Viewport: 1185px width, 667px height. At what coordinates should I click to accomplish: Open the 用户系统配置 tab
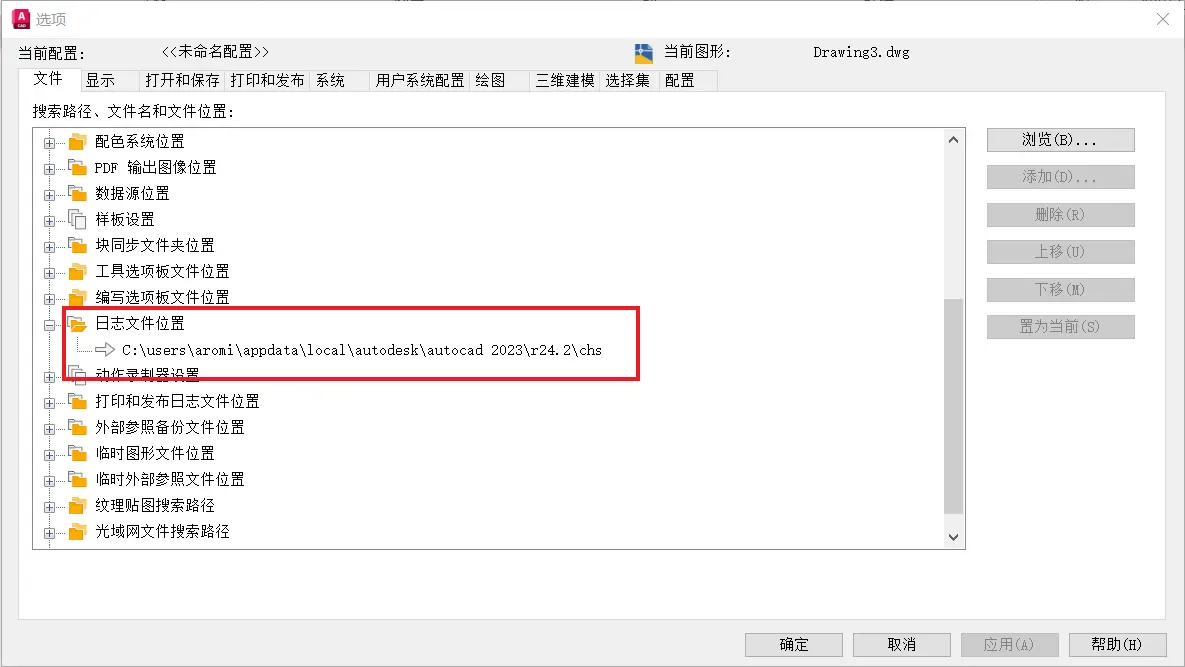pos(419,80)
